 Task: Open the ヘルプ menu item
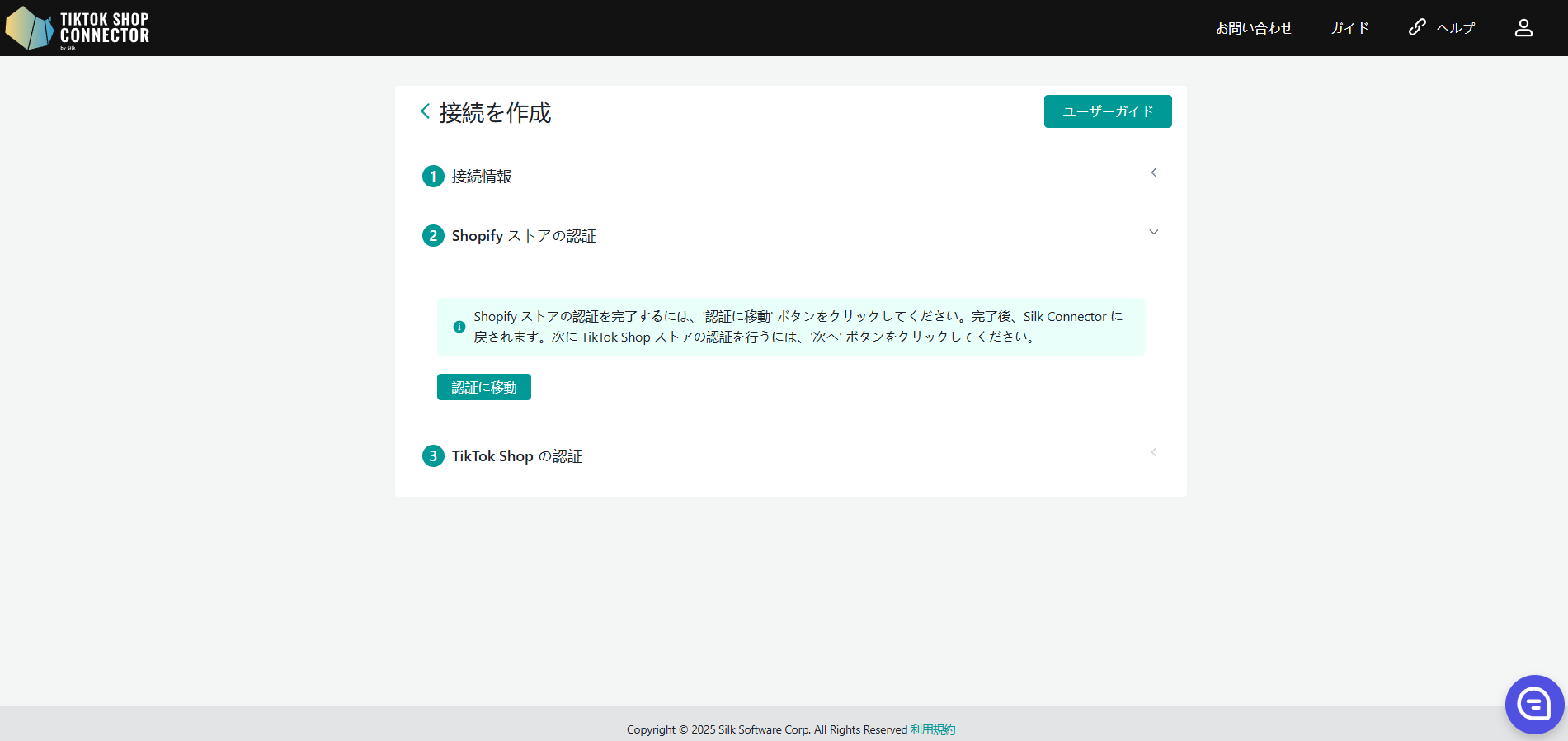(x=1456, y=28)
